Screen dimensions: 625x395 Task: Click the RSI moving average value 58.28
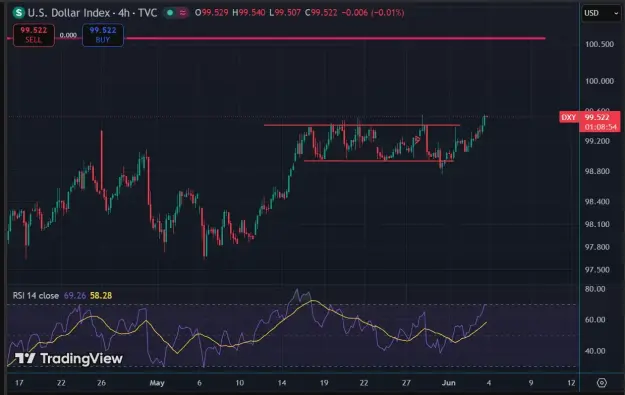tap(101, 296)
